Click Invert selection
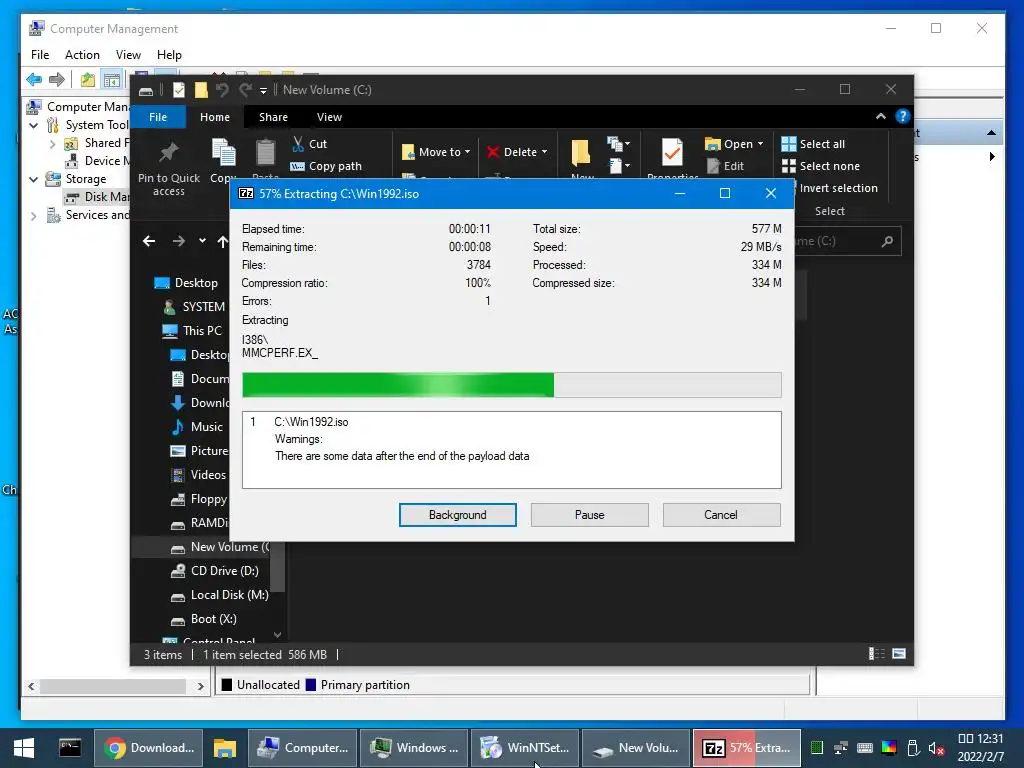This screenshot has width=1024, height=768. coord(839,188)
